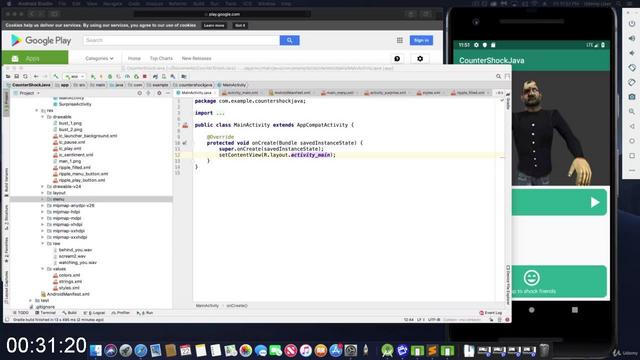
Task: Tap the emulator recents square navigation button
Action: 575,310
